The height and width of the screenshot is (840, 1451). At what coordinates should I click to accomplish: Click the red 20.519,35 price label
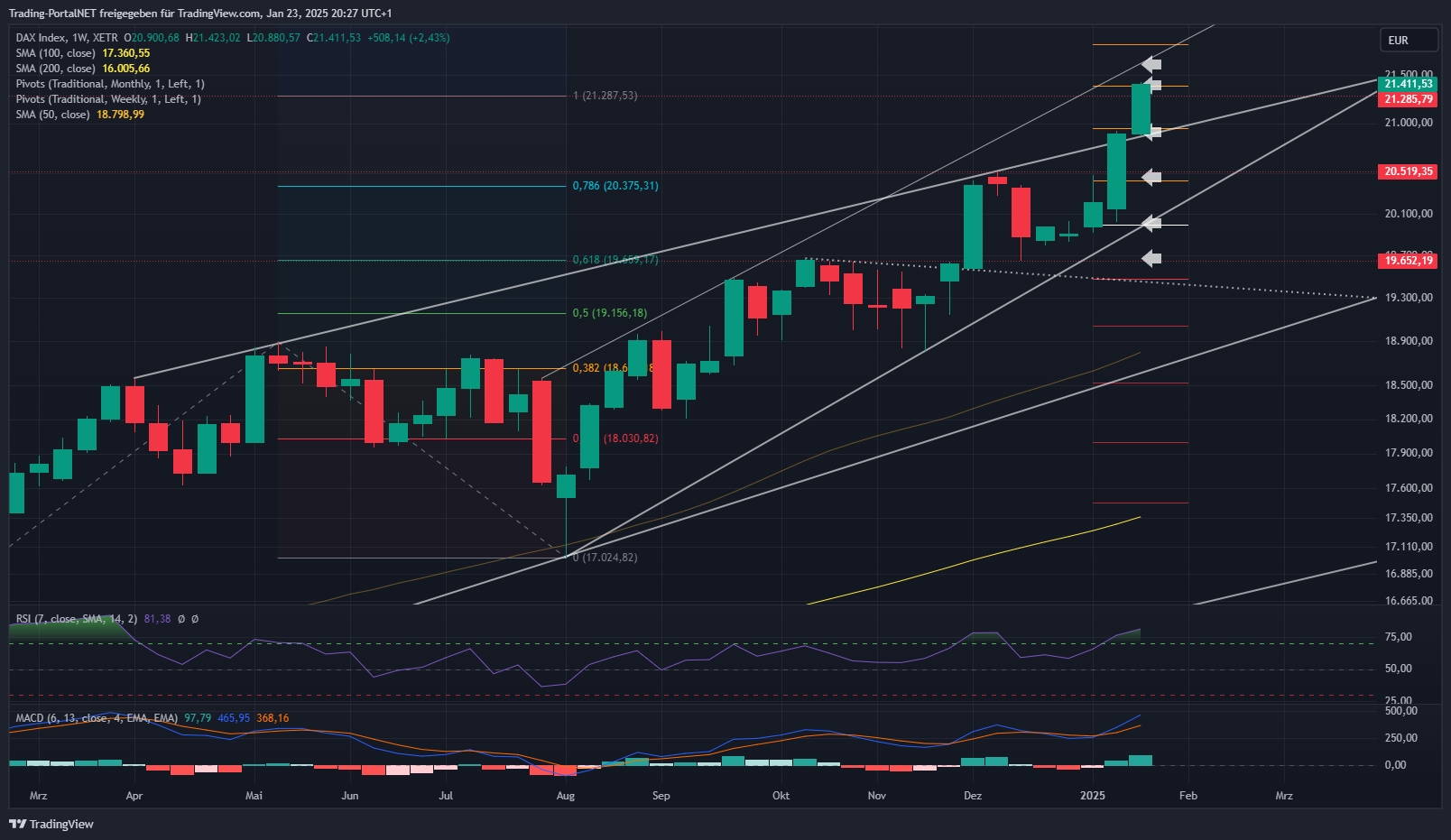click(x=1408, y=171)
